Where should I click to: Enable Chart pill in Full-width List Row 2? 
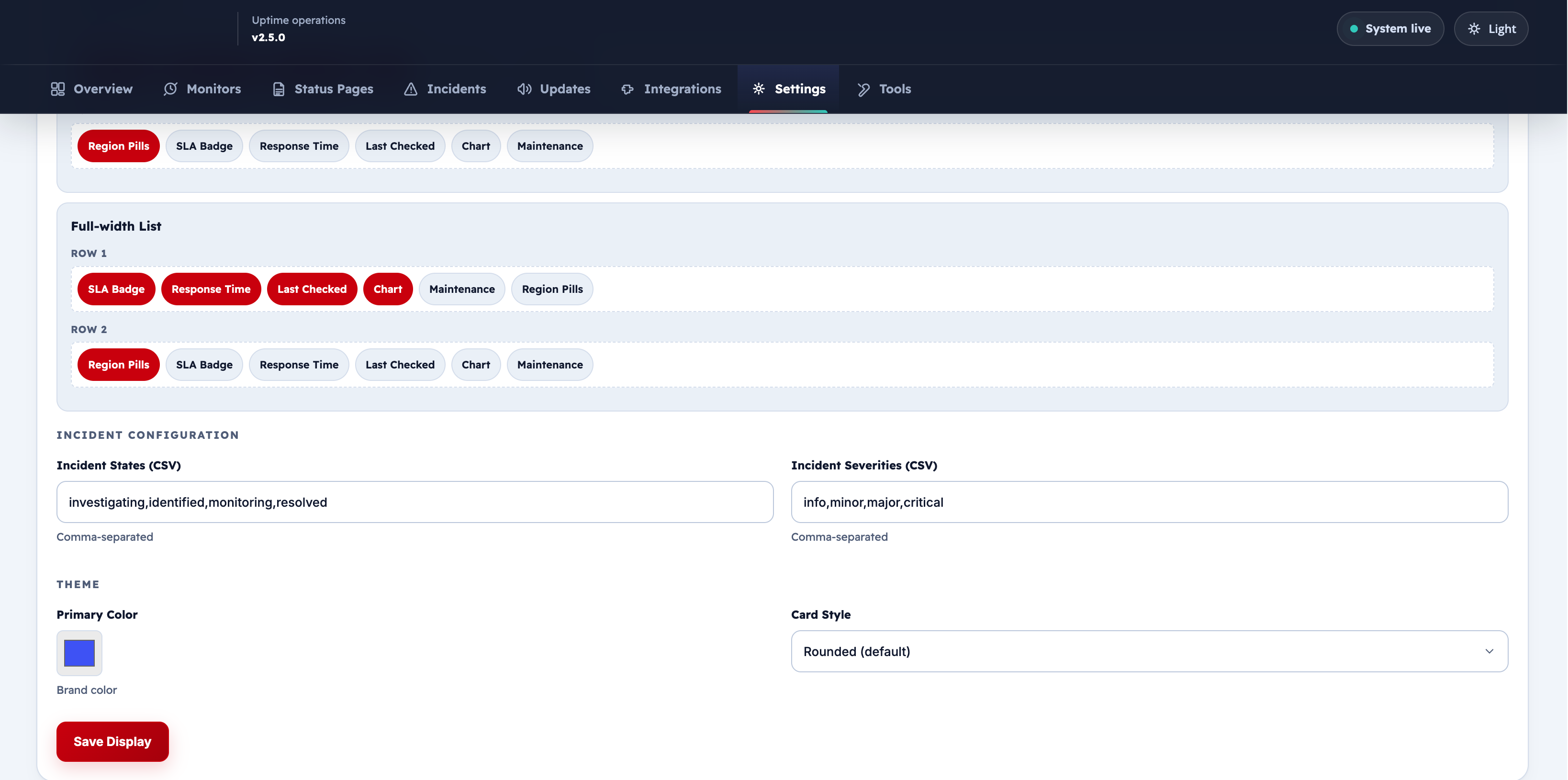pyautogui.click(x=476, y=365)
